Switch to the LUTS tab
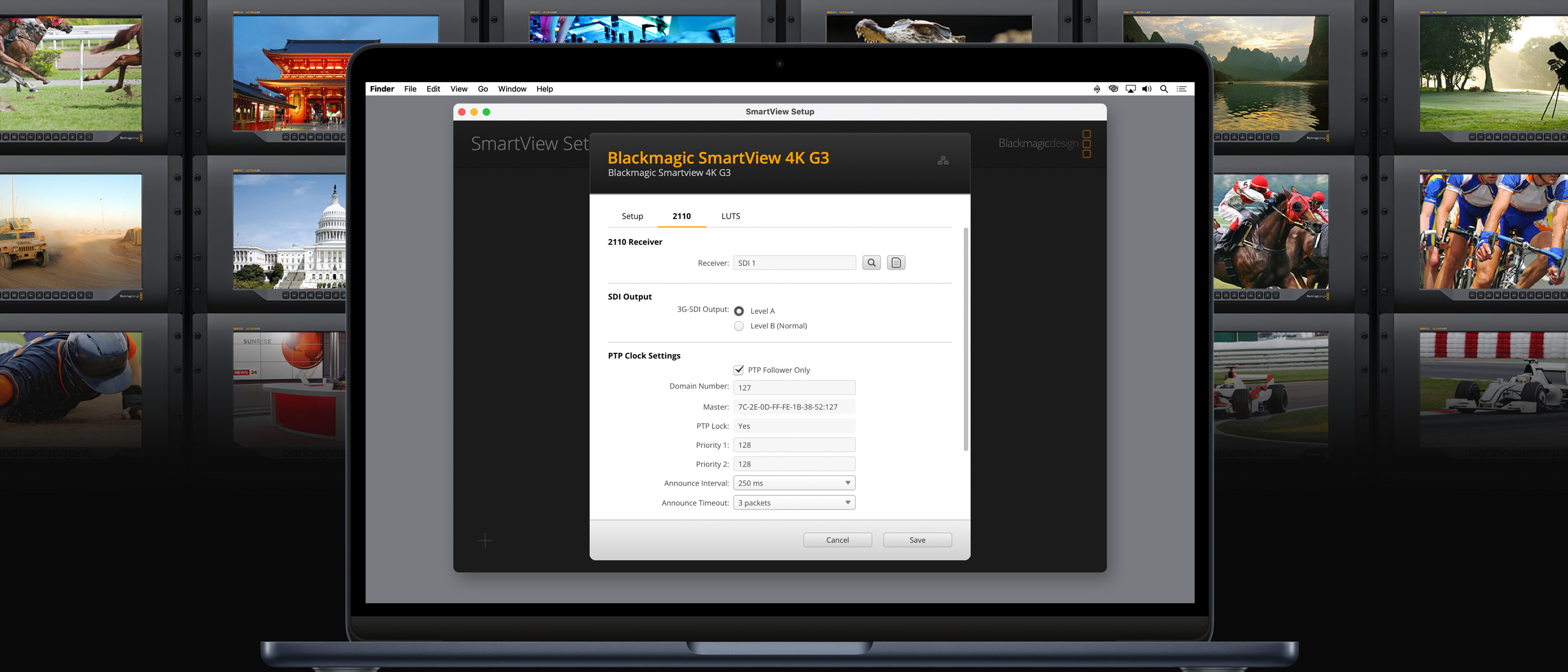This screenshot has width=1568, height=672. tap(731, 216)
